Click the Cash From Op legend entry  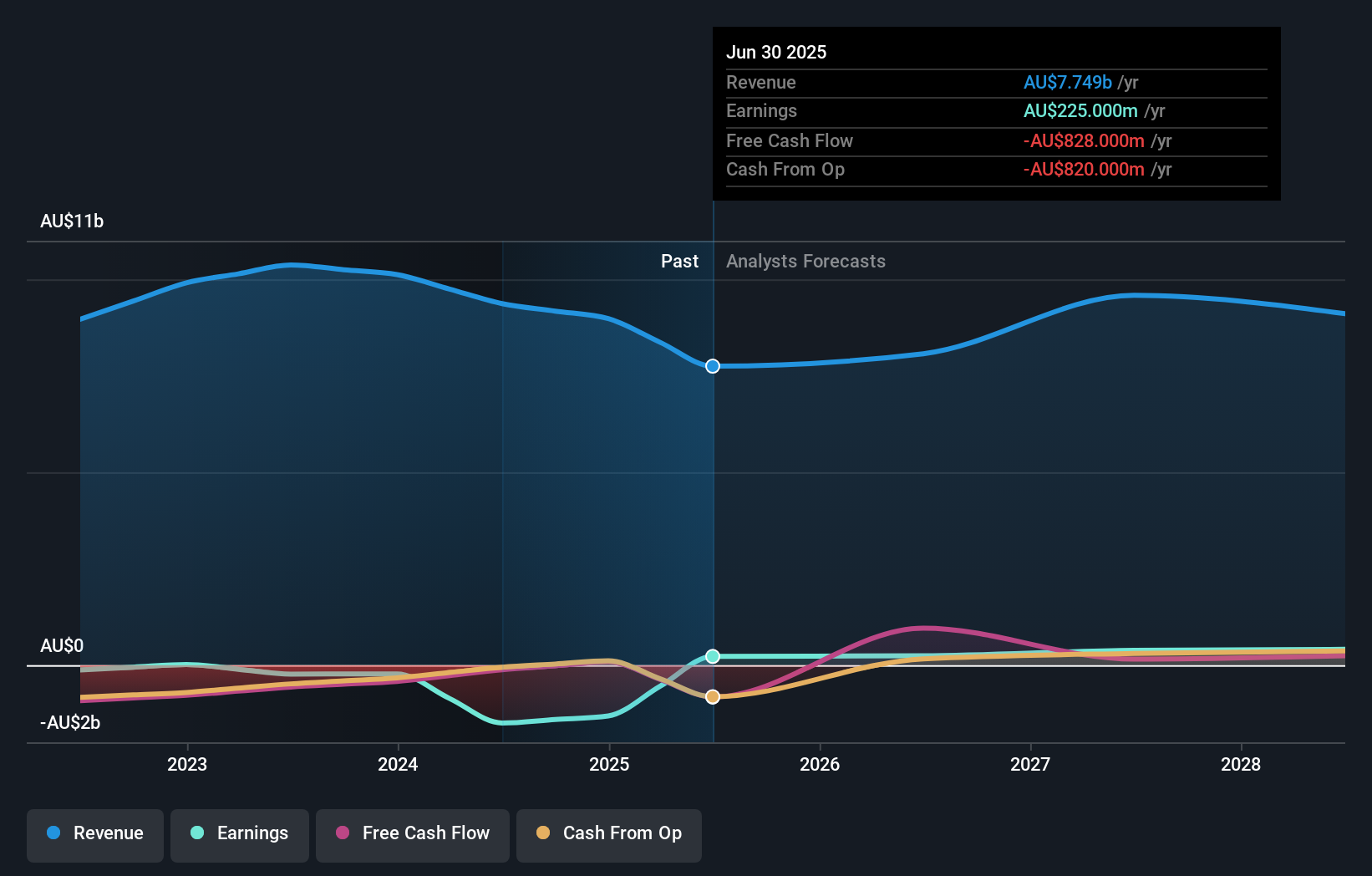pyautogui.click(x=608, y=833)
